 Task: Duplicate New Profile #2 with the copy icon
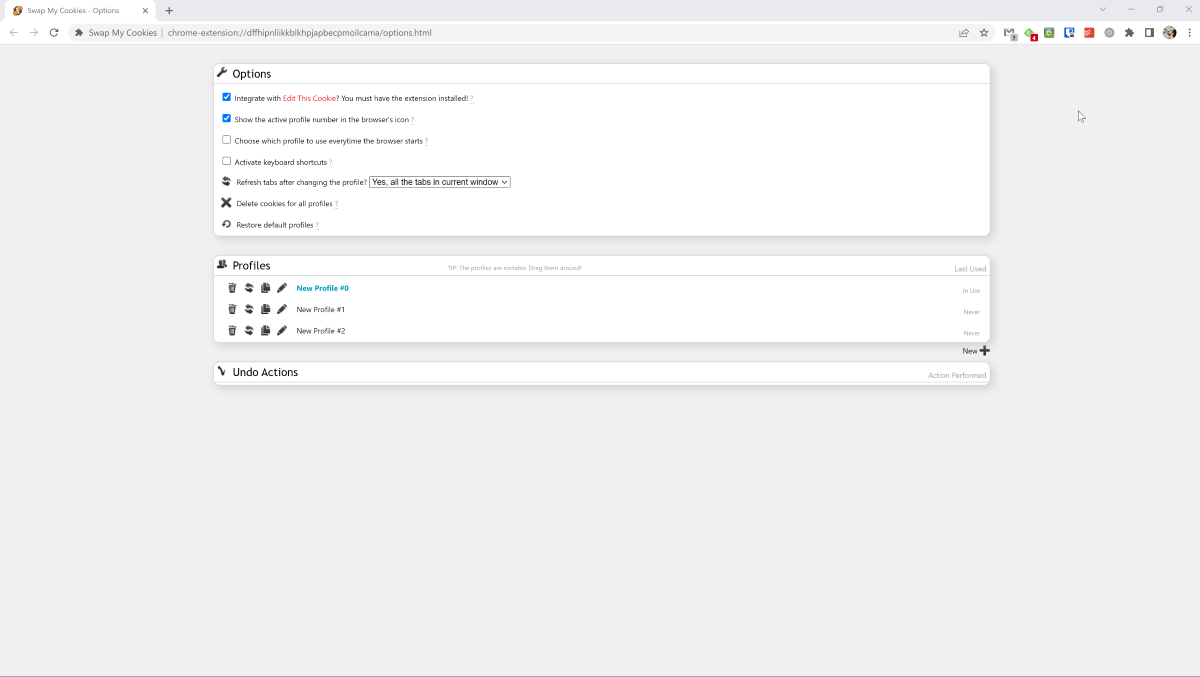coord(264,330)
